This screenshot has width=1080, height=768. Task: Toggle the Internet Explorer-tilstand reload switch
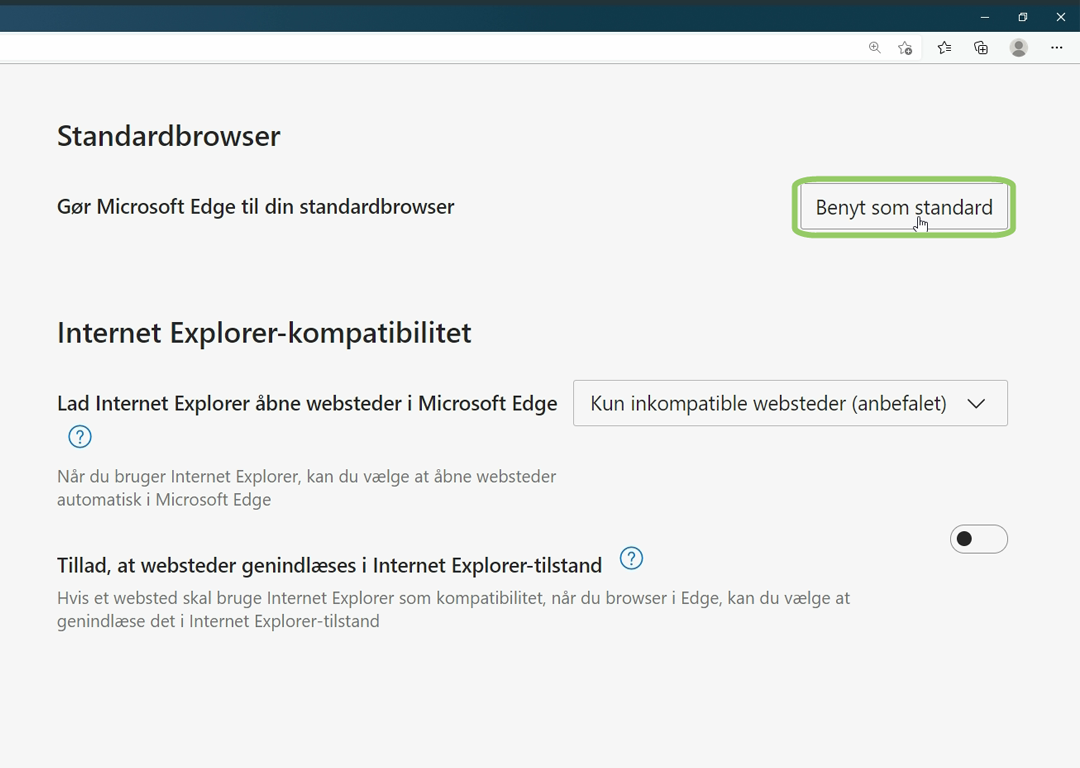(x=979, y=539)
